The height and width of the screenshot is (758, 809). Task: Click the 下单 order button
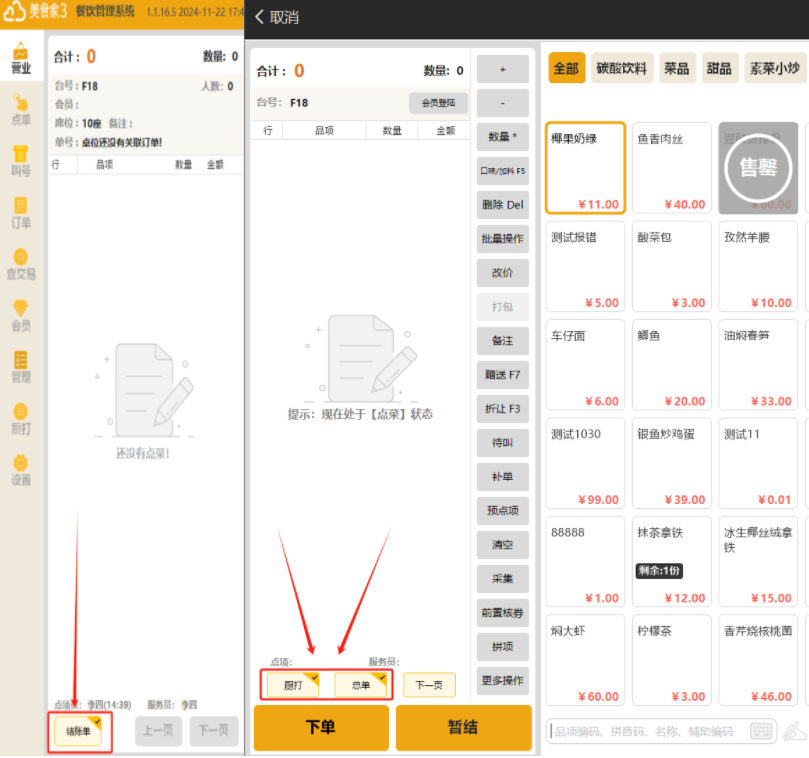[321, 728]
